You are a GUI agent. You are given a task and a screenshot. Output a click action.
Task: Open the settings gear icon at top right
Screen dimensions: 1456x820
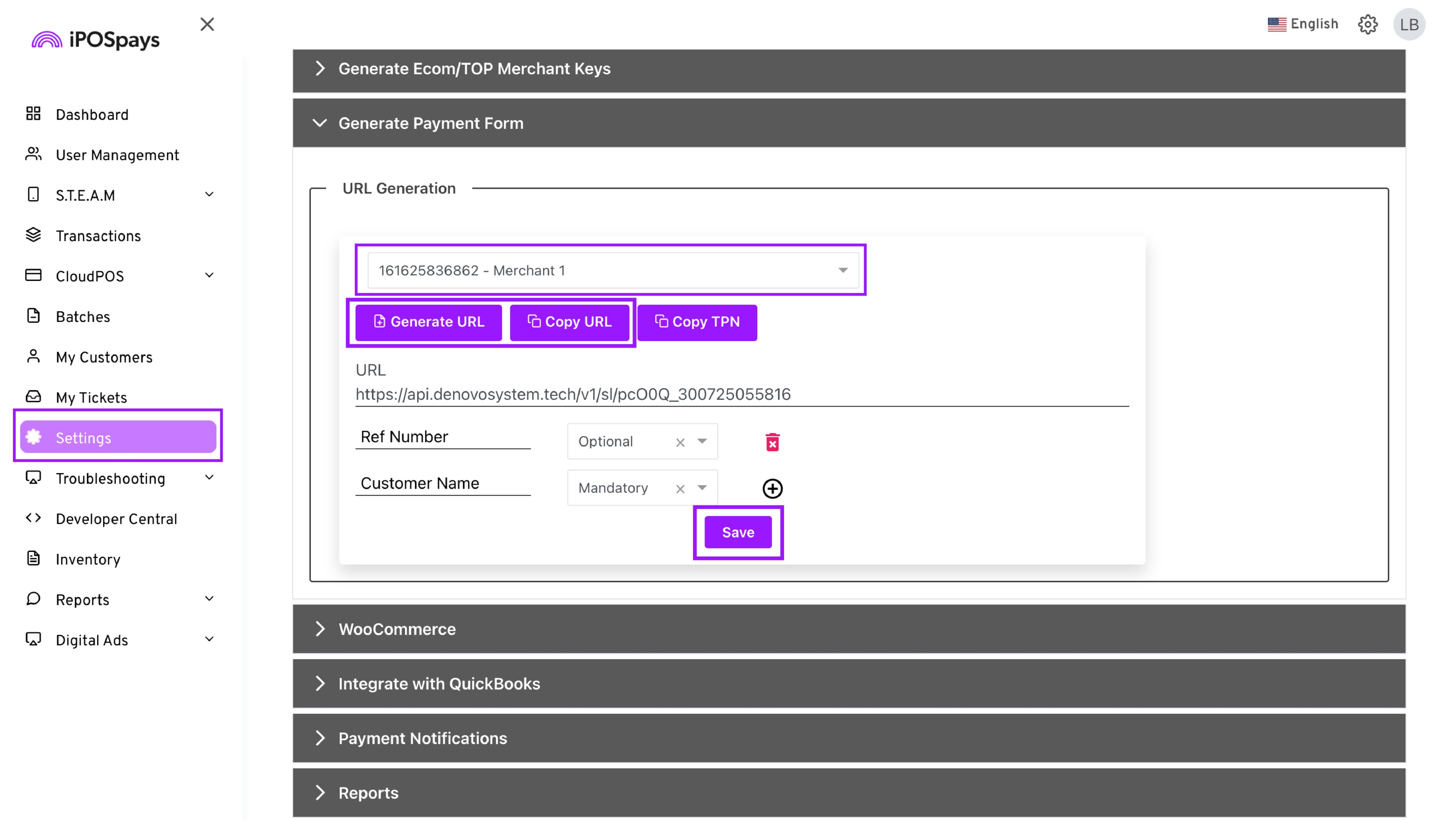1367,24
